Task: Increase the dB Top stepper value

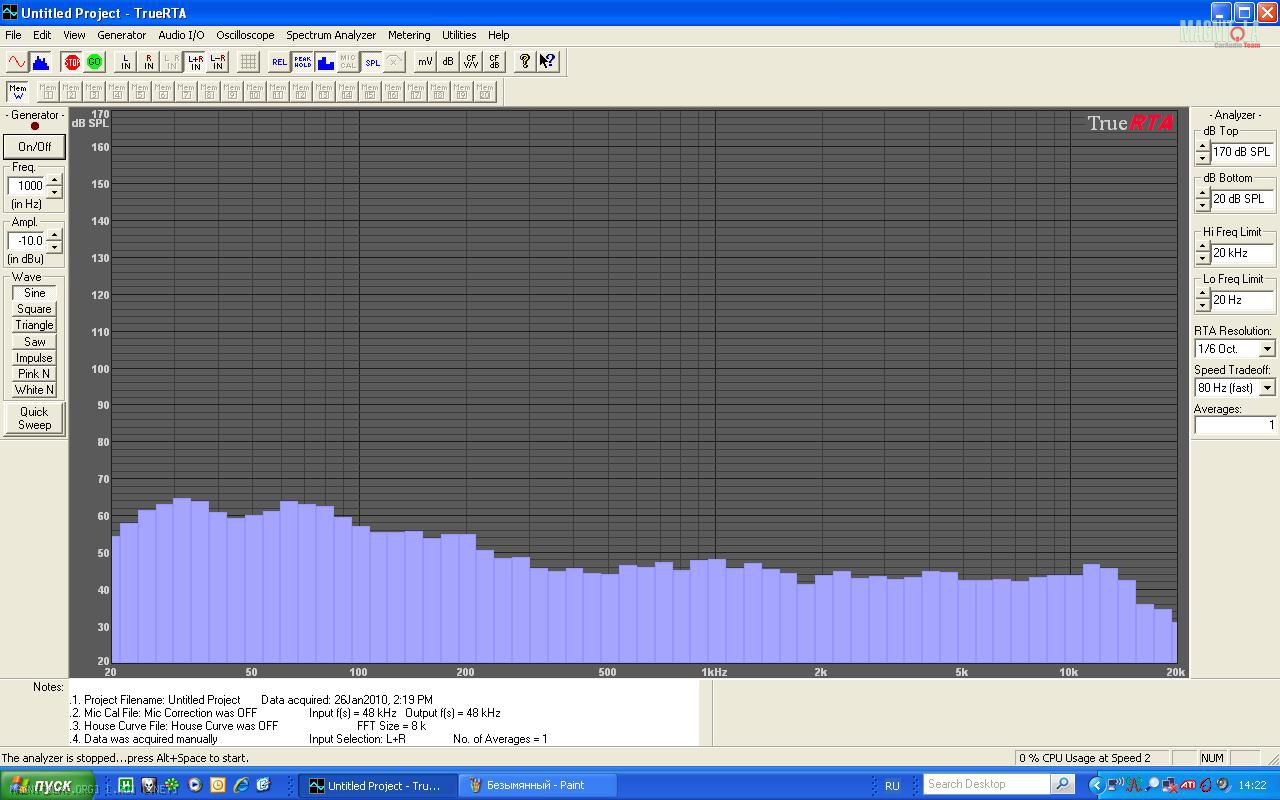Action: [1202, 146]
